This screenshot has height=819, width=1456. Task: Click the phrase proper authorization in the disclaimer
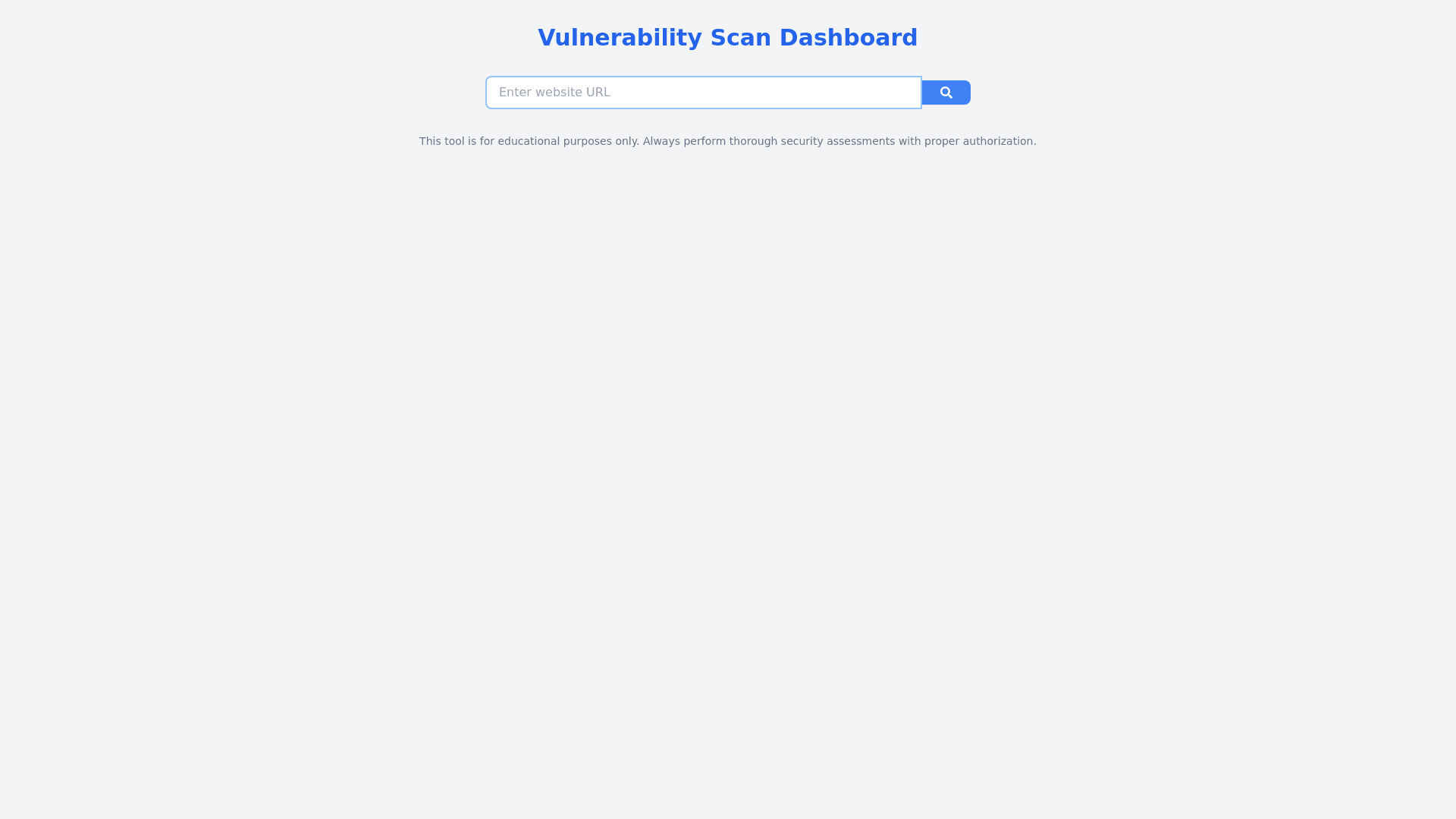[978, 141]
